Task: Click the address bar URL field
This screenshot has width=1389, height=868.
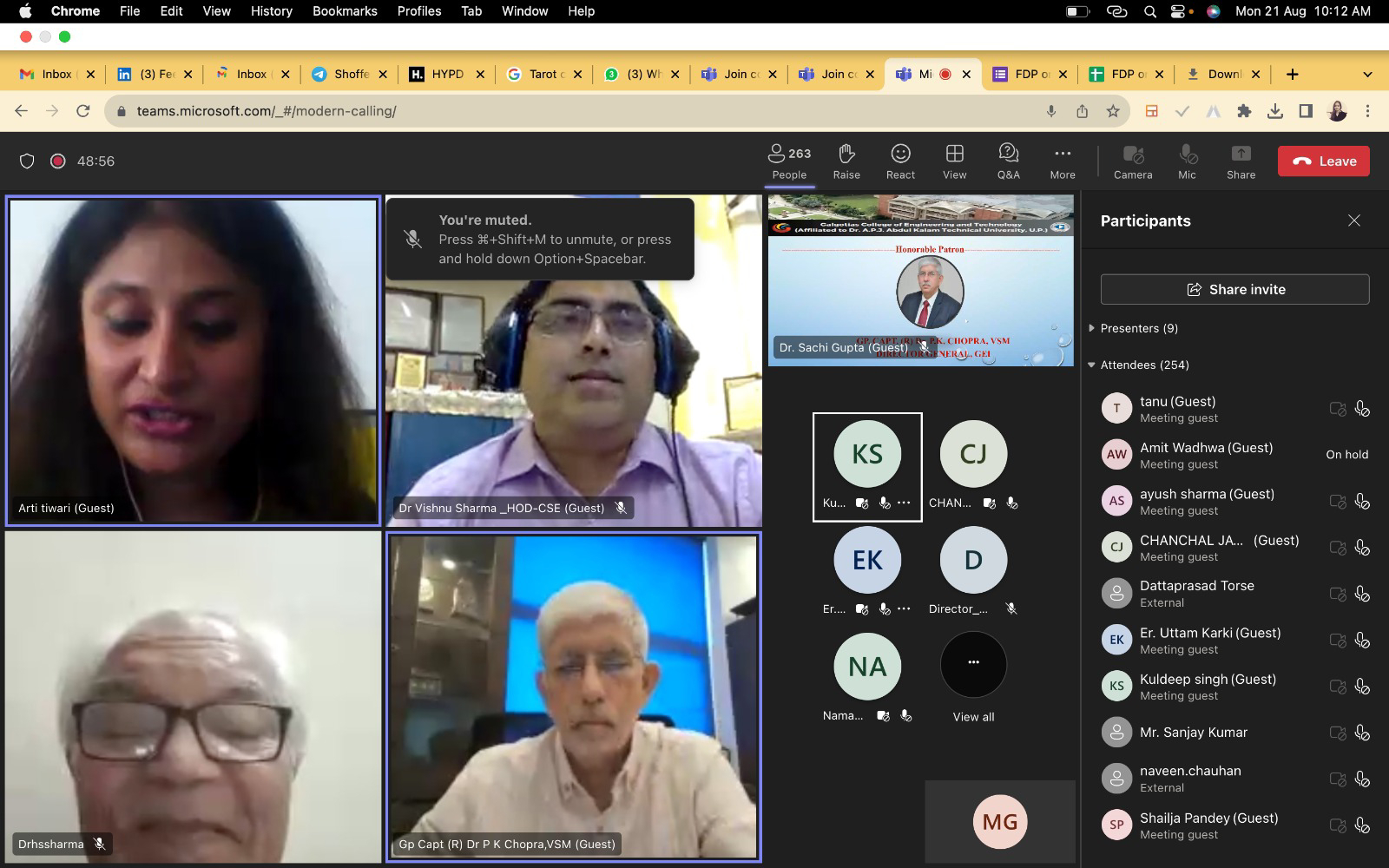Action: tap(573, 111)
